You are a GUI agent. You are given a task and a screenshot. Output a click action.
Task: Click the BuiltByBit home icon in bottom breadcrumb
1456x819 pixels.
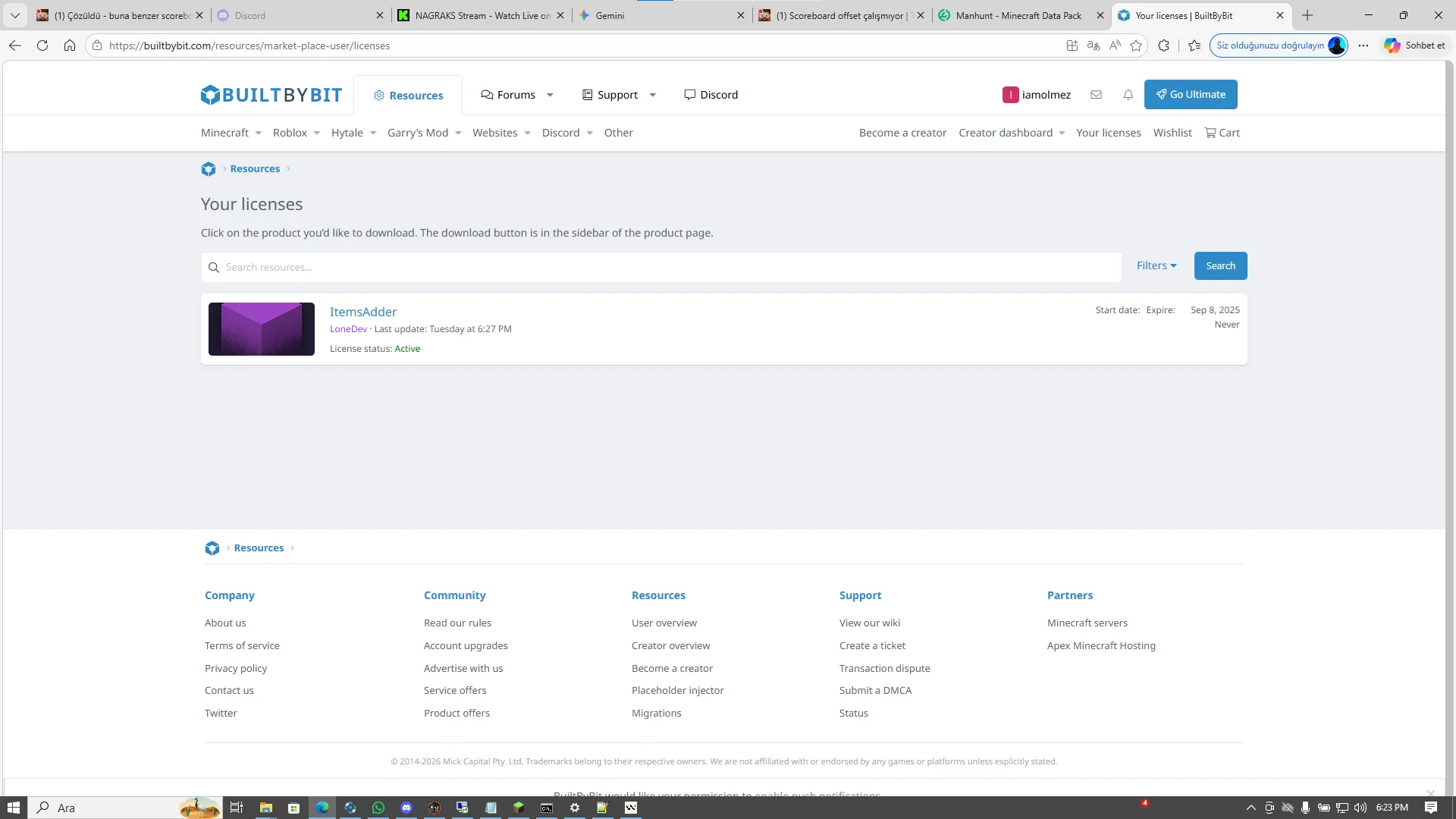pos(212,548)
